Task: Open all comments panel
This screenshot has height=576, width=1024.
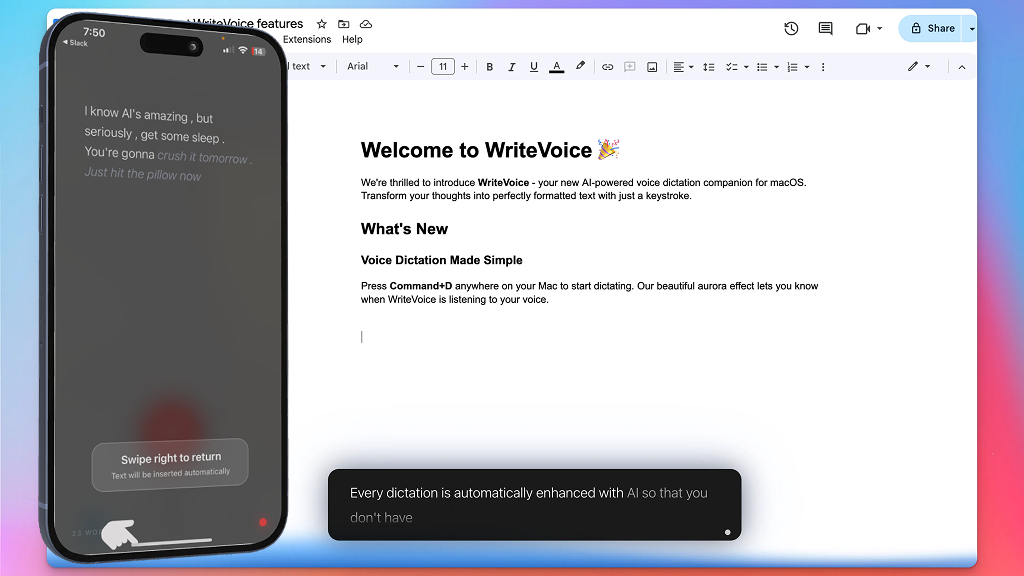Action: point(824,28)
